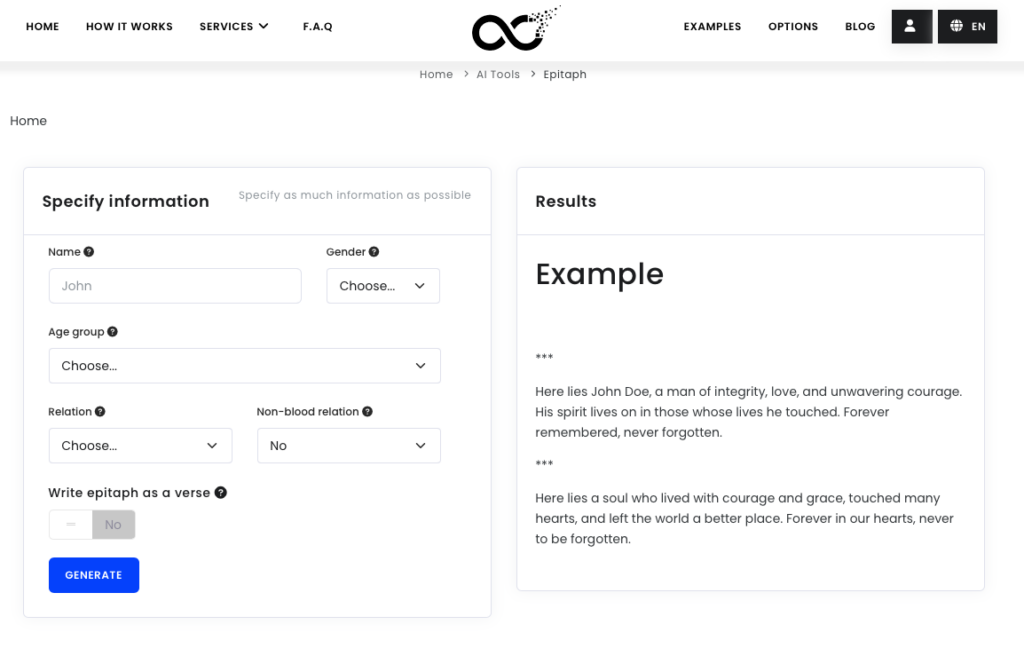The image size is (1024, 656).
Task: Open the Relation dropdown
Action: (x=140, y=446)
